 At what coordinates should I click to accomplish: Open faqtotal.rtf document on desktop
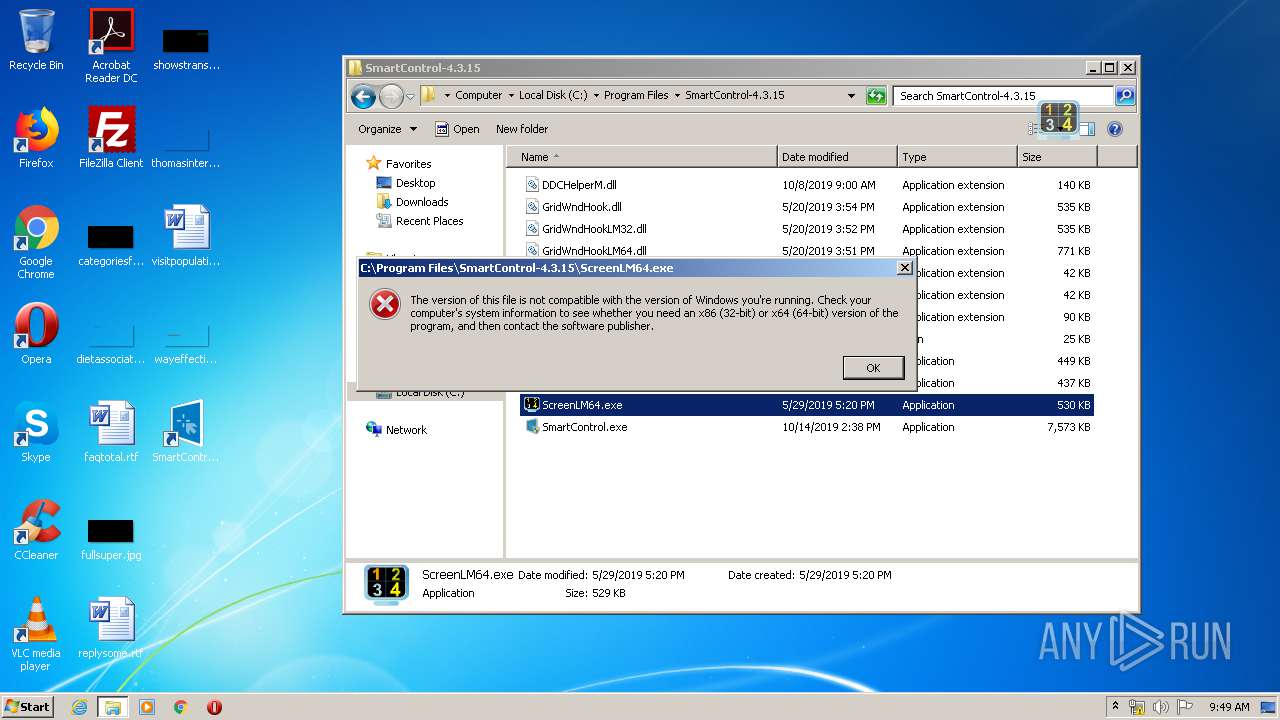(x=111, y=431)
